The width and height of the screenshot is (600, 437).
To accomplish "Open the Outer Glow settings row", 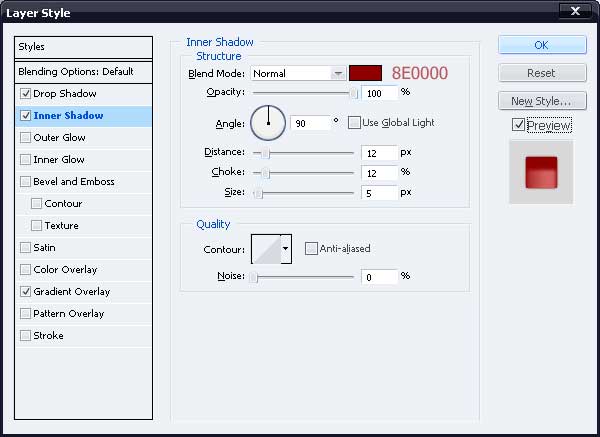I will (x=83, y=137).
